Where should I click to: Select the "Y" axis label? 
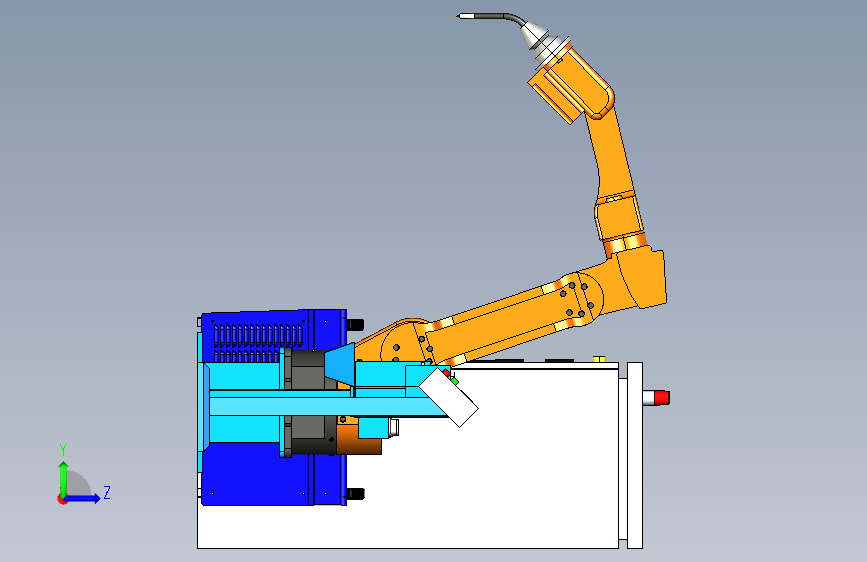click(x=63, y=450)
